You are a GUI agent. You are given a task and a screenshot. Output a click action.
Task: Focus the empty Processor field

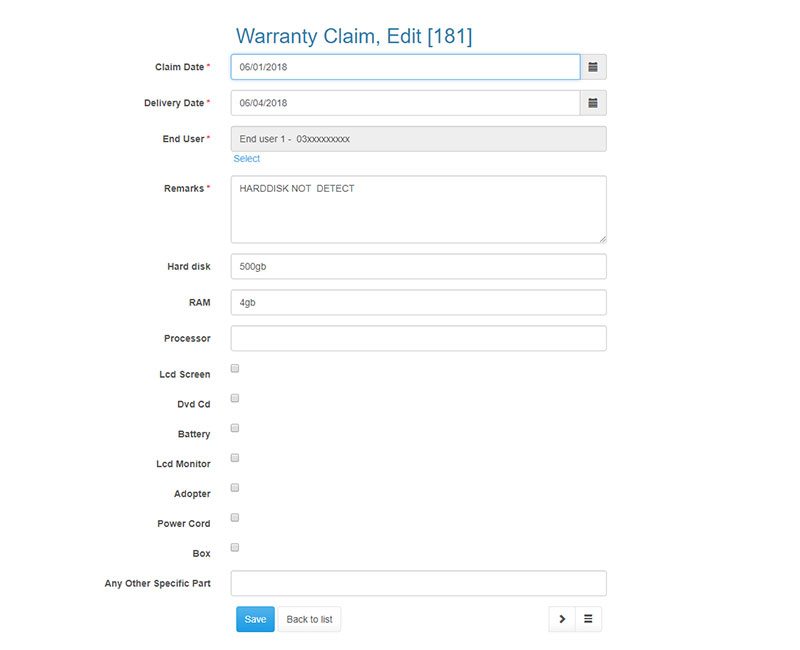coord(418,338)
